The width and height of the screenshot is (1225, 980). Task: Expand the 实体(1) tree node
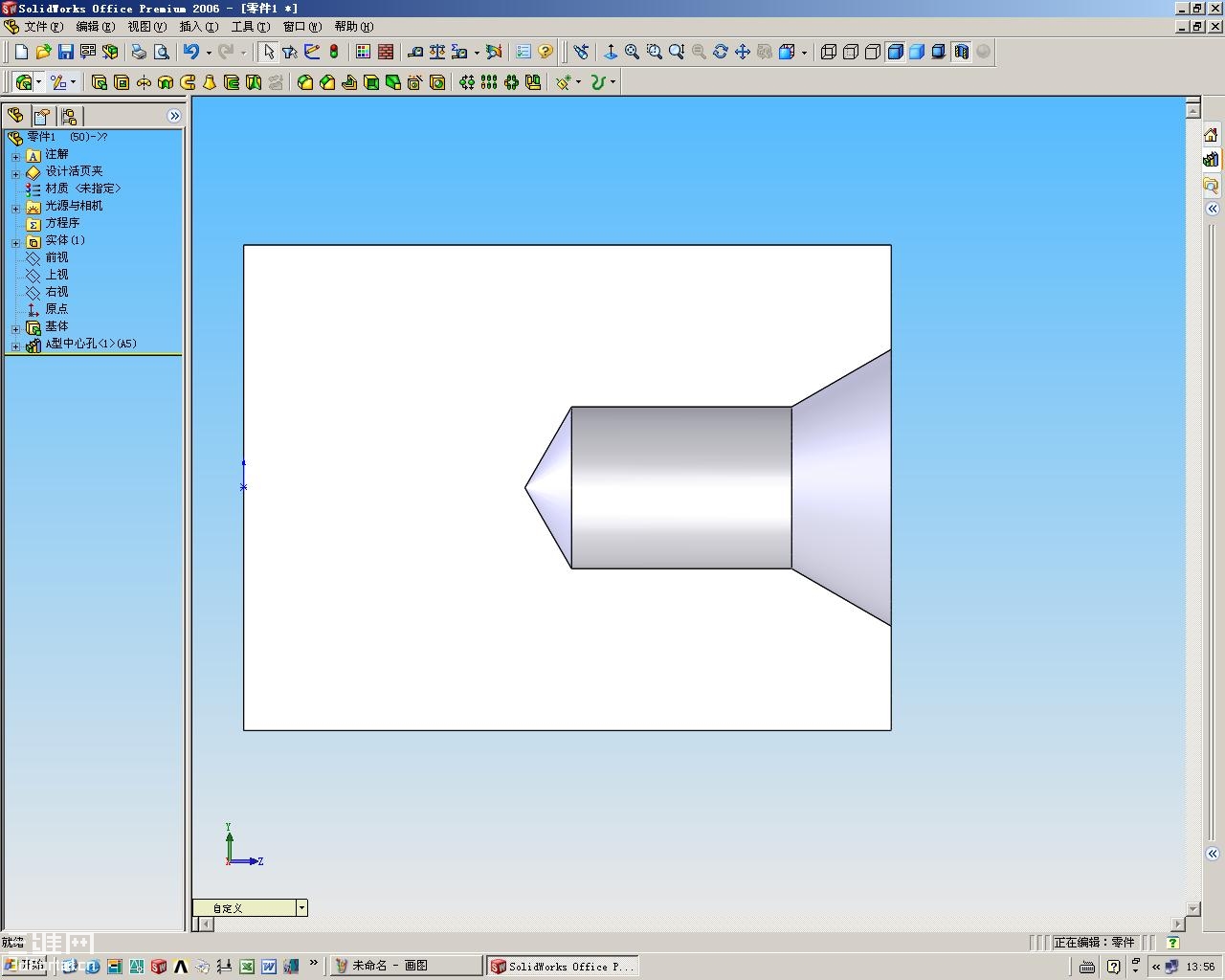[x=15, y=243]
